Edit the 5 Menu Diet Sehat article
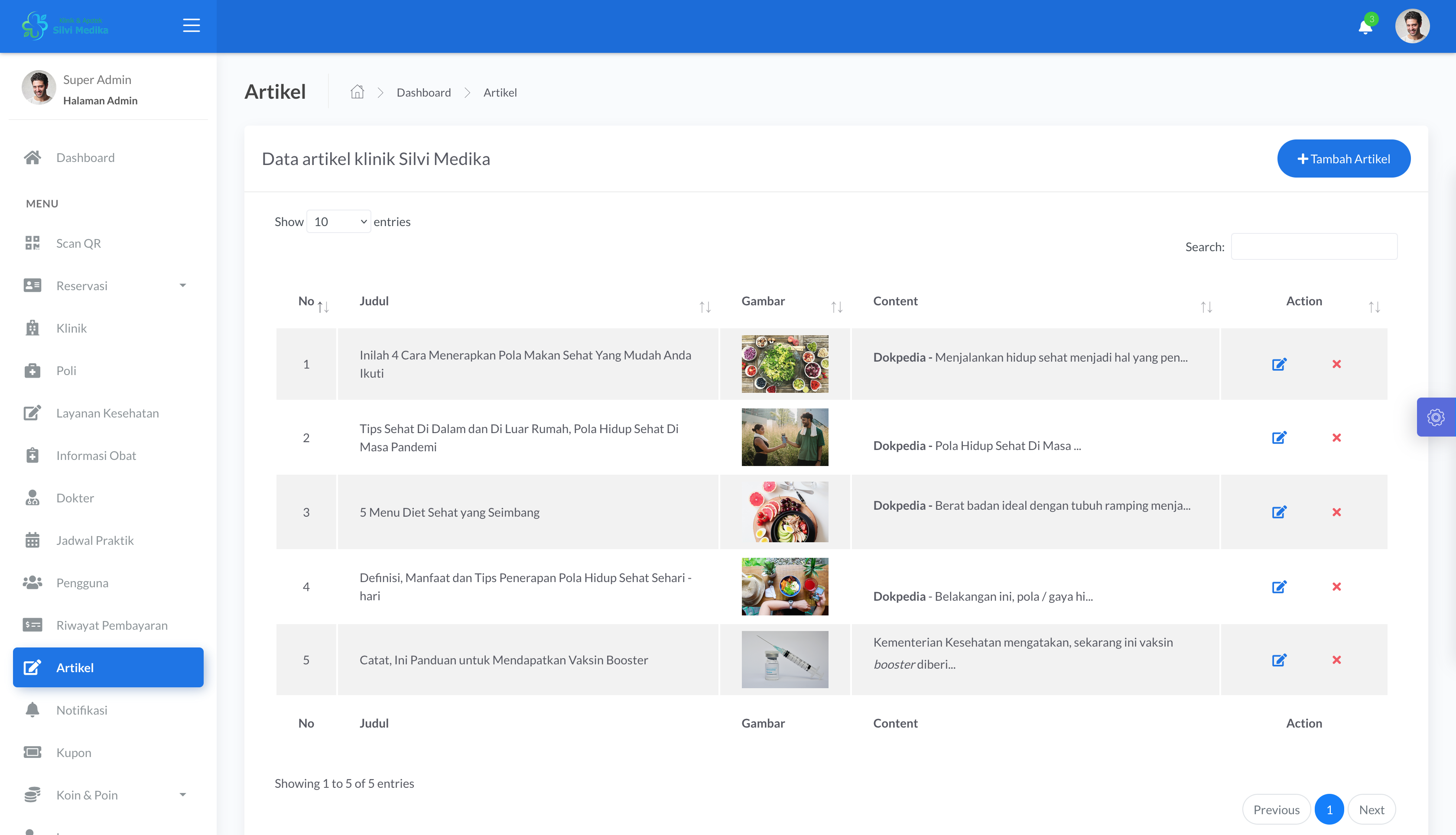 [1279, 511]
